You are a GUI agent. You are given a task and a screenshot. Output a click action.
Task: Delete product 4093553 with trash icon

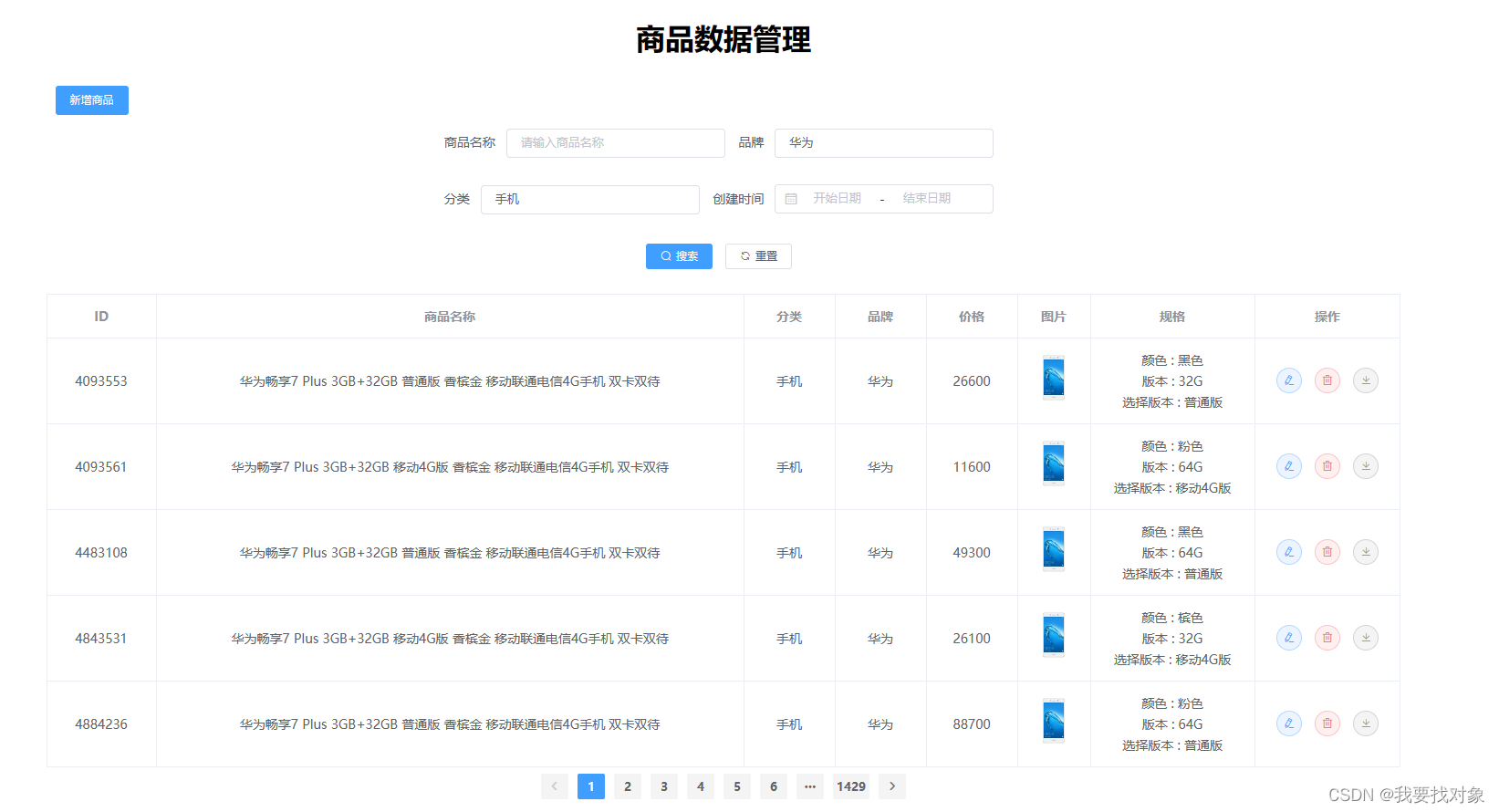pos(1327,380)
